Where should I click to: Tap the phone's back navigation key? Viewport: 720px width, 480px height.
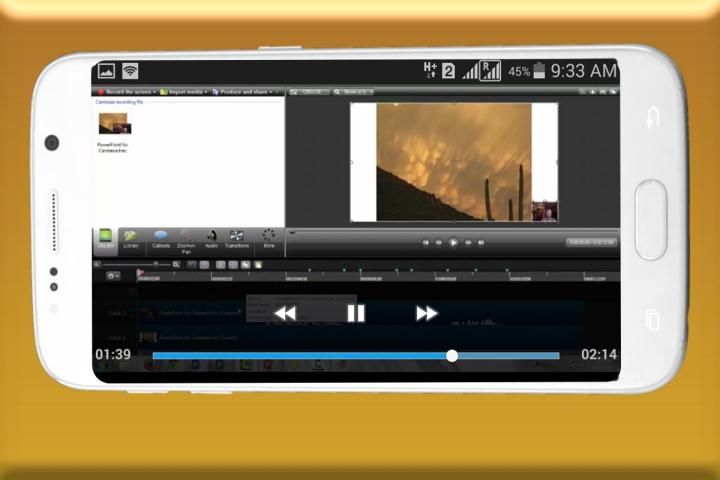coord(653,118)
